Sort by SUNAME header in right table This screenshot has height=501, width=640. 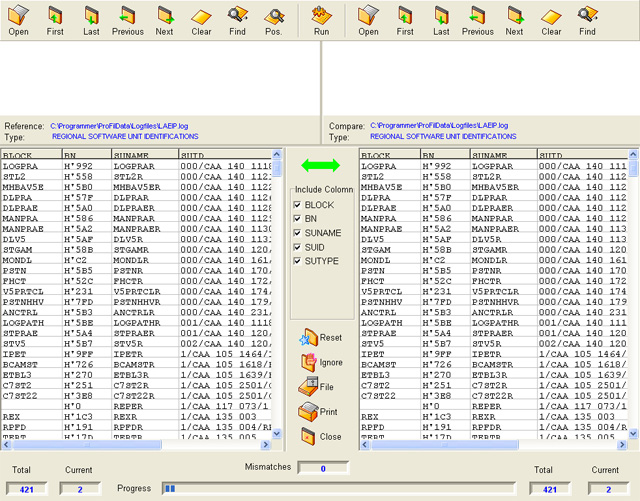(503, 156)
